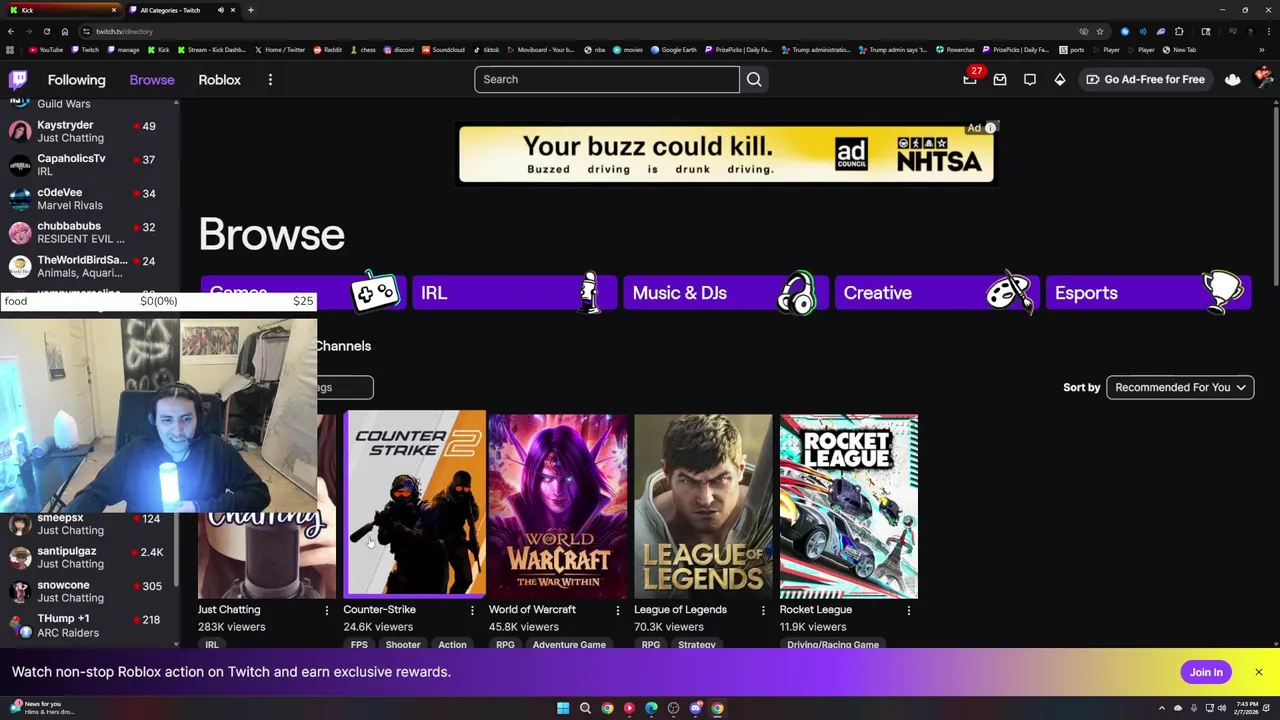Select the IRL category tab
1280x720 pixels.
pyautogui.click(x=514, y=293)
